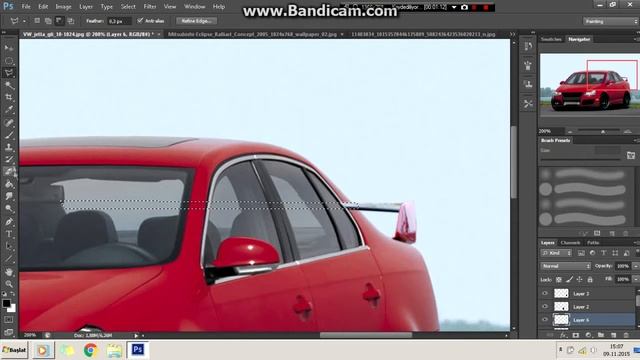This screenshot has height=360, width=640.
Task: Open the Filter menu
Action: coord(150,7)
